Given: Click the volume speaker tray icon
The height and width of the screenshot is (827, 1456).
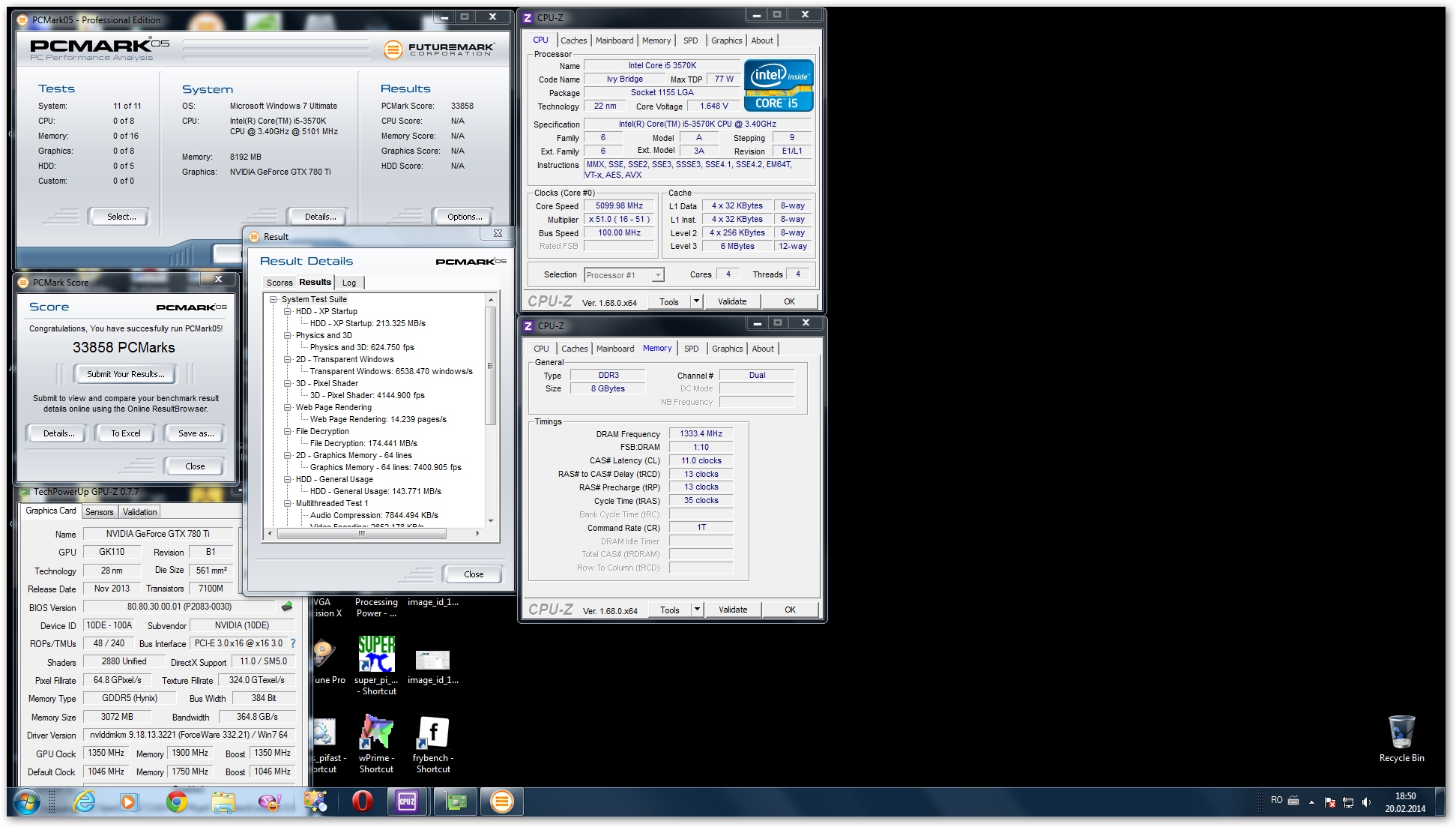Looking at the screenshot, I should (1366, 802).
